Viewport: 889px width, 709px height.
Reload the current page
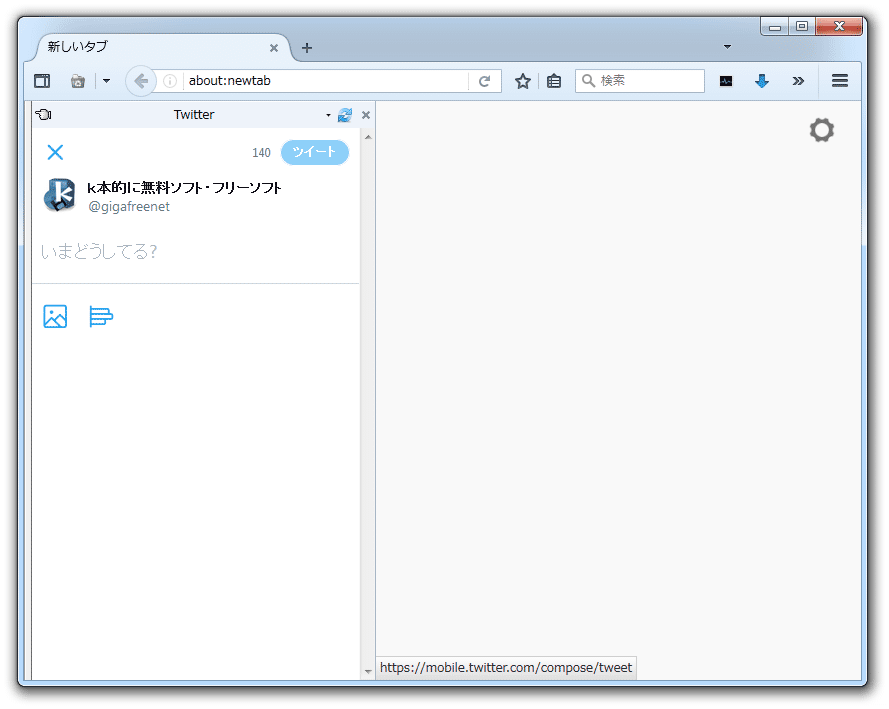[x=484, y=81]
